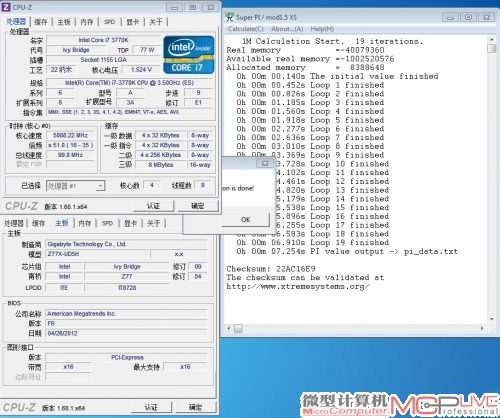Click the 99.8 MHz bus speed value
This screenshot has width=500, height=418.
pos(70,155)
